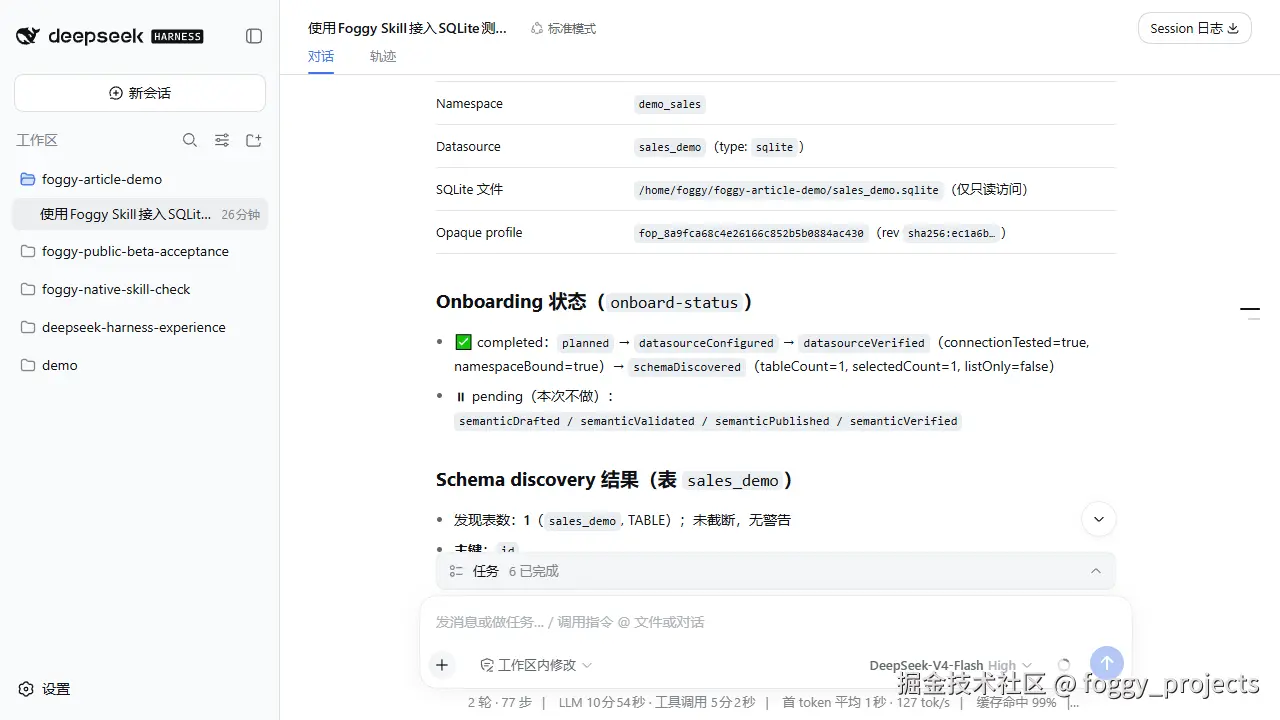Start a 新会话
This screenshot has width=1280, height=720.
tap(140, 93)
